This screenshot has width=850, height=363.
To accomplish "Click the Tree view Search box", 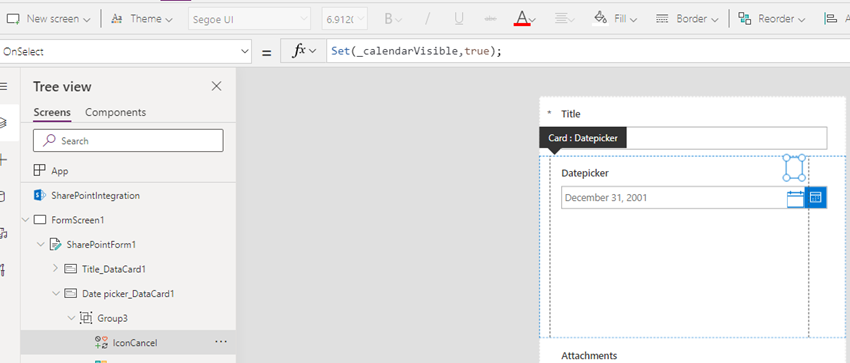I will click(x=128, y=140).
